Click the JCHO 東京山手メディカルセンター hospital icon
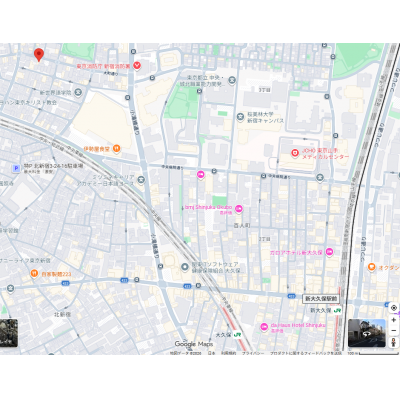 (x=295, y=153)
